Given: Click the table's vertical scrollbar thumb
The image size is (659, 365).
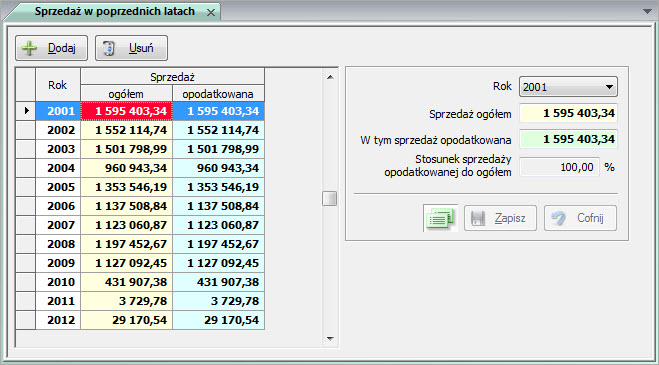Looking at the screenshot, I should click(x=330, y=198).
